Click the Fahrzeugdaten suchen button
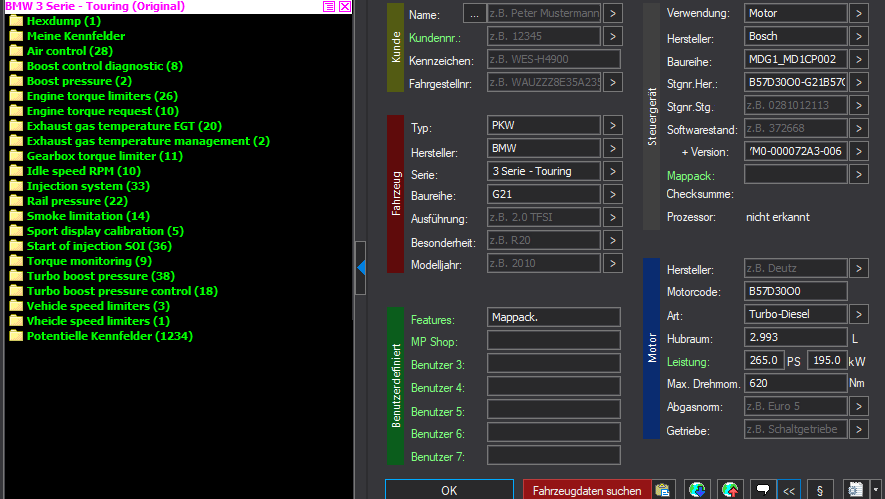The image size is (885, 499). click(586, 490)
